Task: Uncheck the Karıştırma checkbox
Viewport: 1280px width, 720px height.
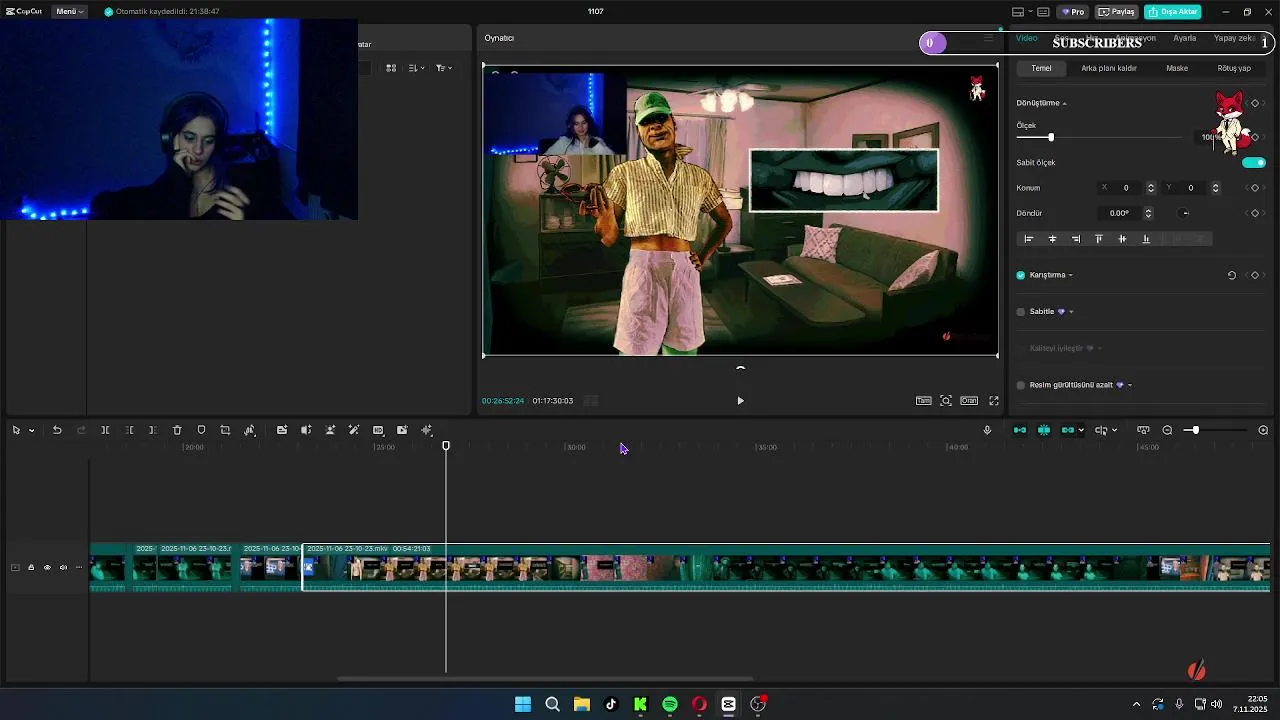Action: pyautogui.click(x=1021, y=275)
